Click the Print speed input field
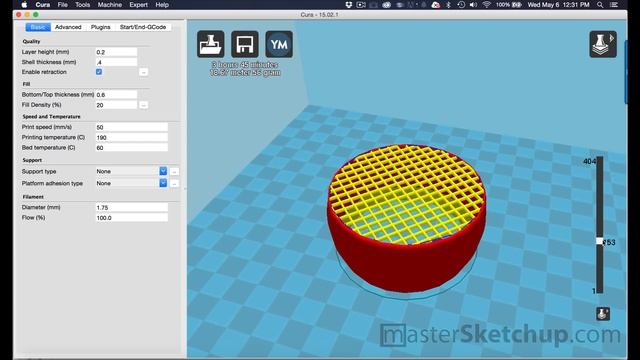This screenshot has width=640, height=360. (131, 127)
